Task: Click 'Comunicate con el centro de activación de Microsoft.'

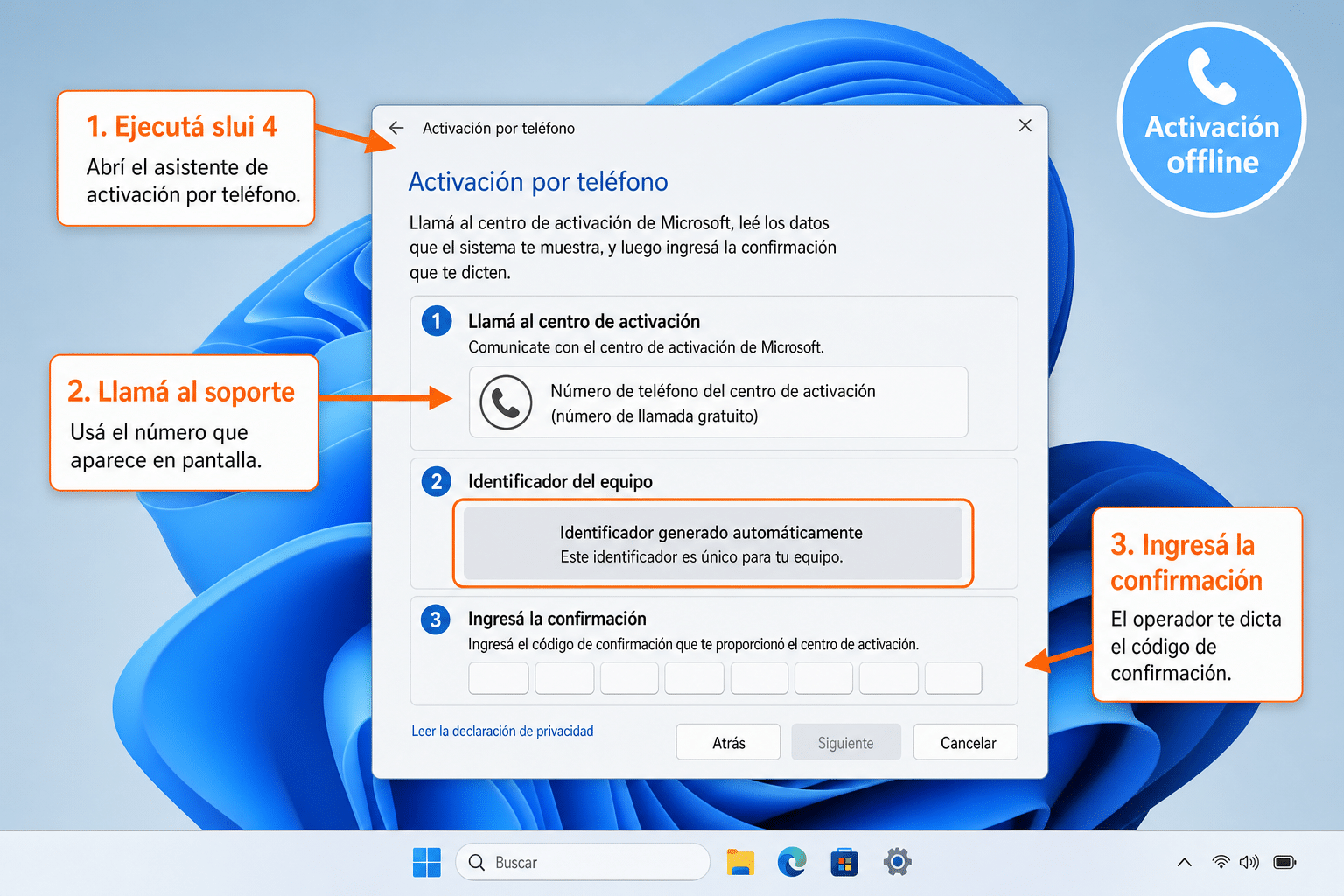Action: pos(646,347)
